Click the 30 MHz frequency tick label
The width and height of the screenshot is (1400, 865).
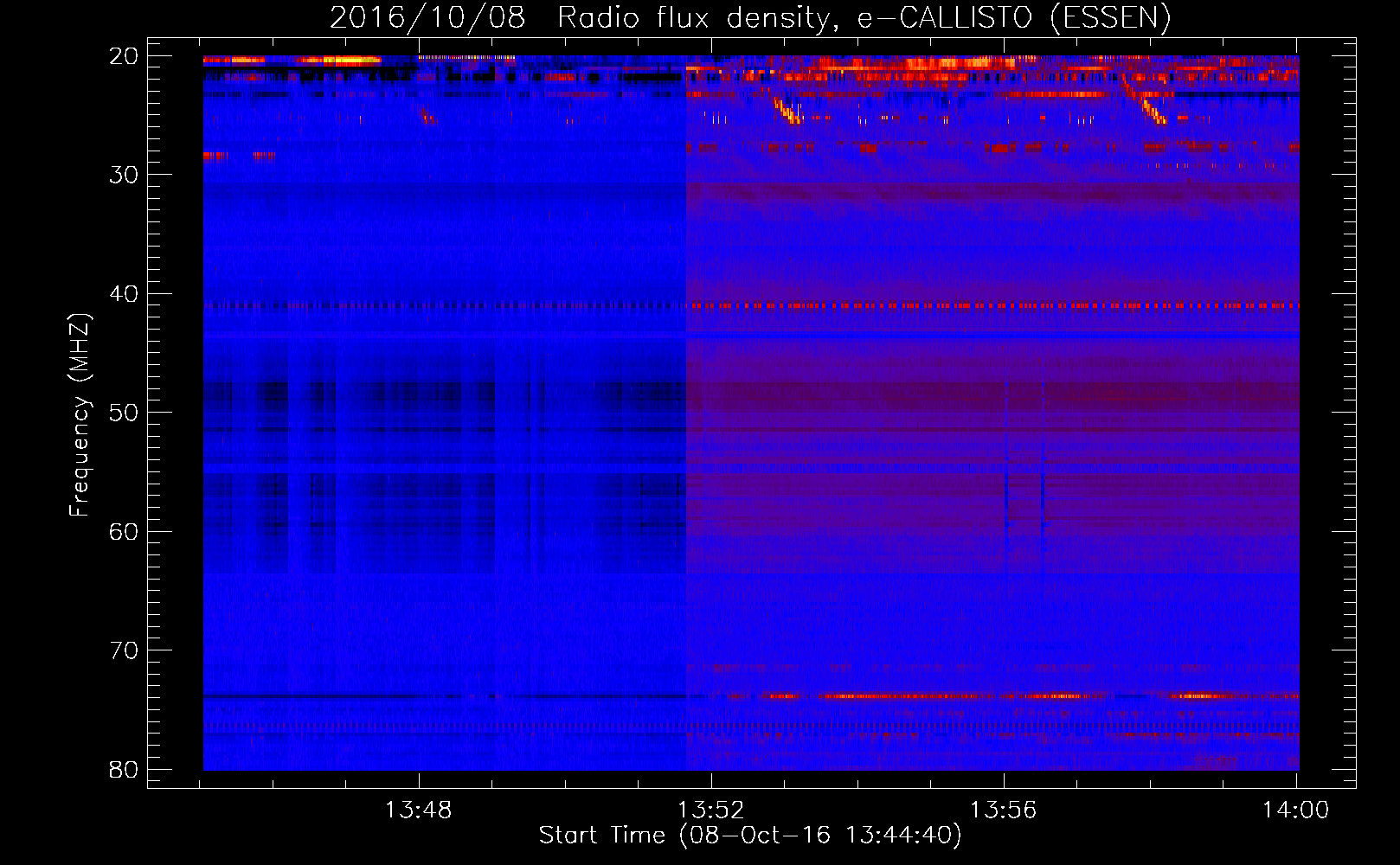point(124,175)
